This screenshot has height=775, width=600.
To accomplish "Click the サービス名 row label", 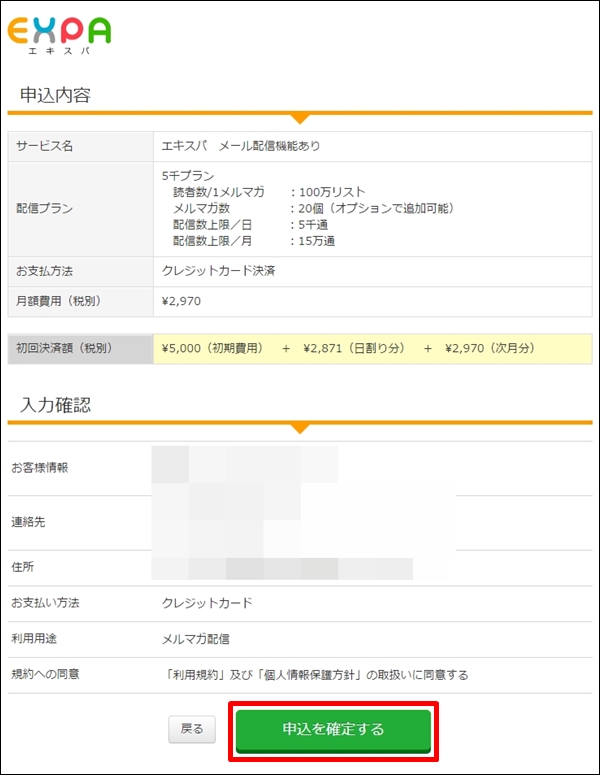I will pyautogui.click(x=44, y=146).
